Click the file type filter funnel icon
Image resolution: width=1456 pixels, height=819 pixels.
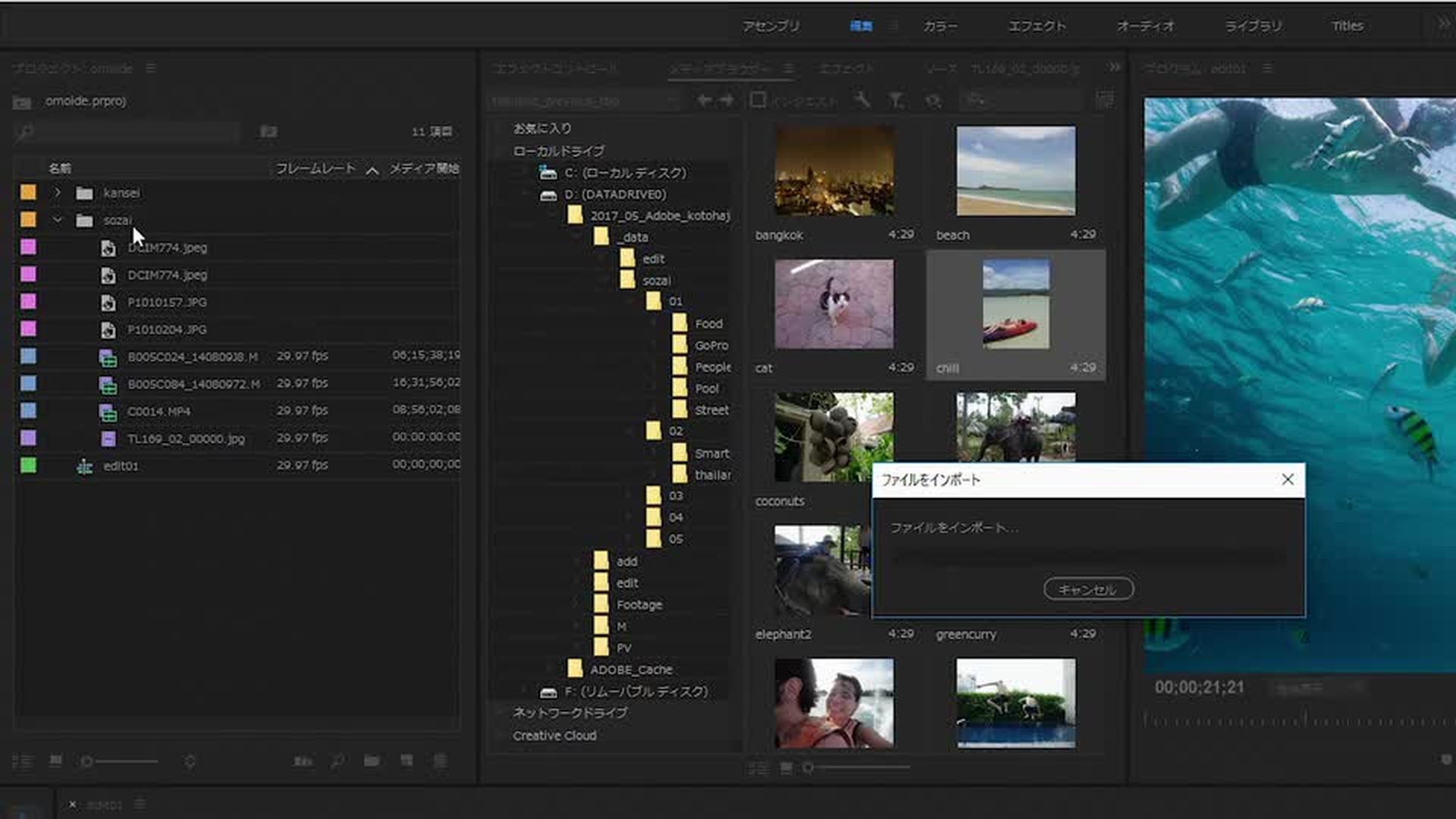coord(896,100)
